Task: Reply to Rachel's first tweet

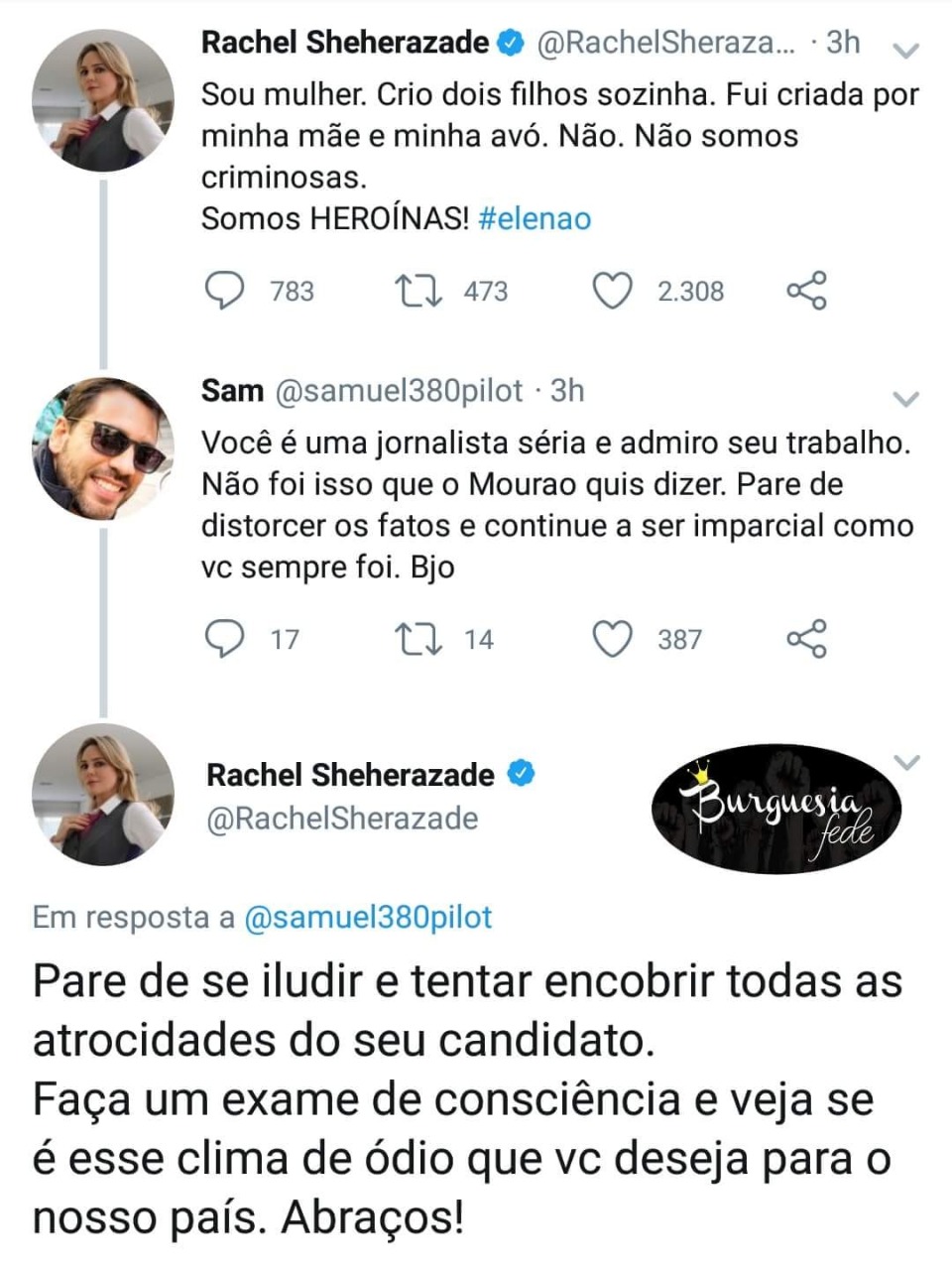Action: click(224, 291)
